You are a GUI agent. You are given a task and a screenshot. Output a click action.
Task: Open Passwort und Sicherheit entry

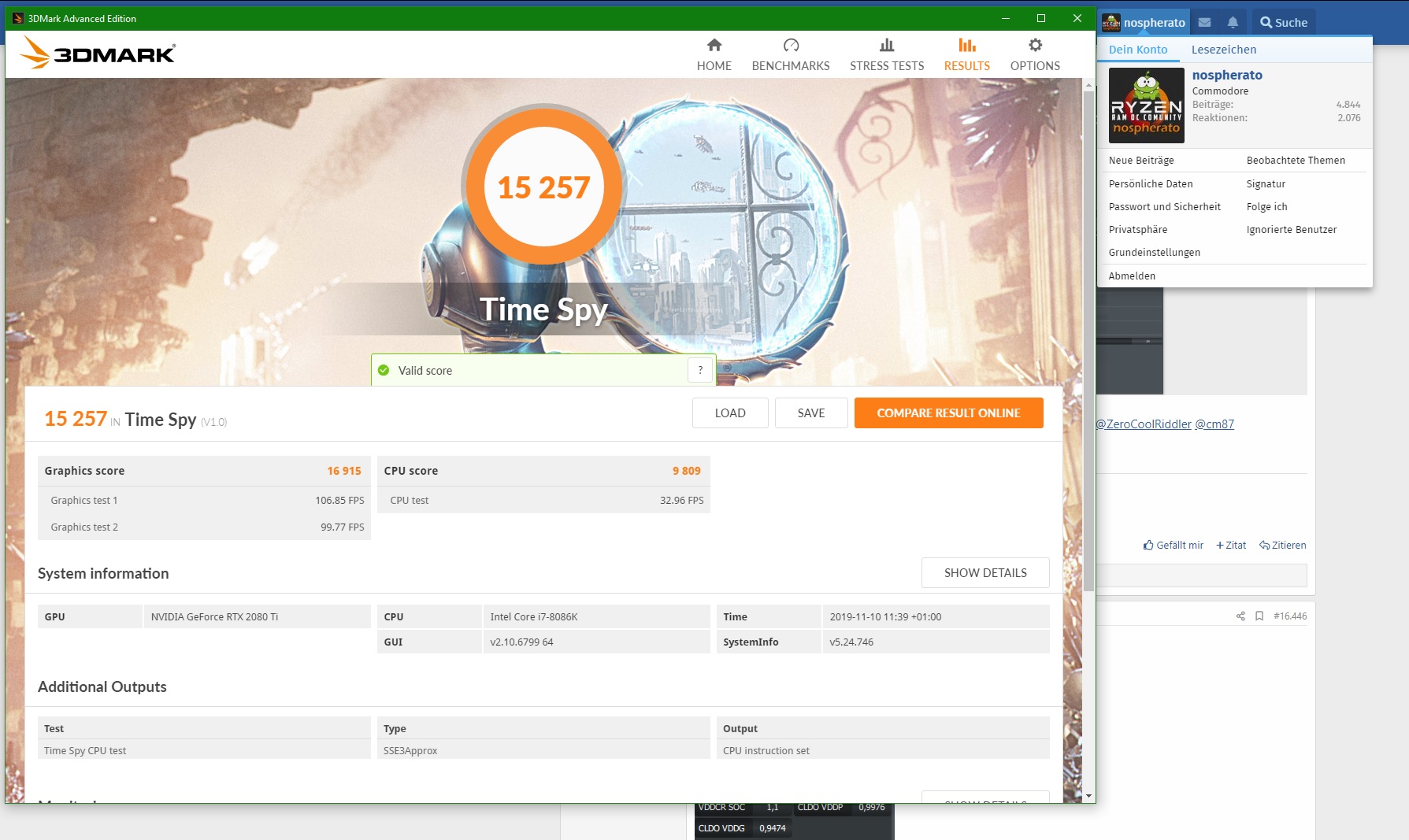tap(1164, 206)
